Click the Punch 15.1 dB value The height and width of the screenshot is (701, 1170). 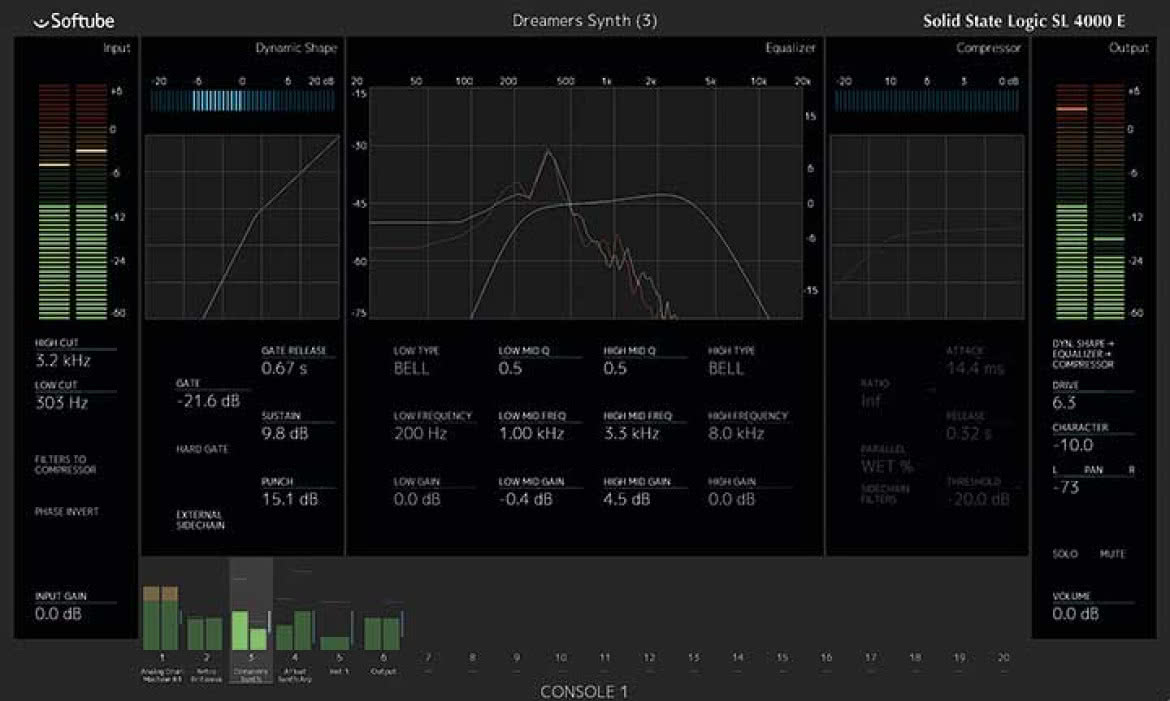[290, 499]
